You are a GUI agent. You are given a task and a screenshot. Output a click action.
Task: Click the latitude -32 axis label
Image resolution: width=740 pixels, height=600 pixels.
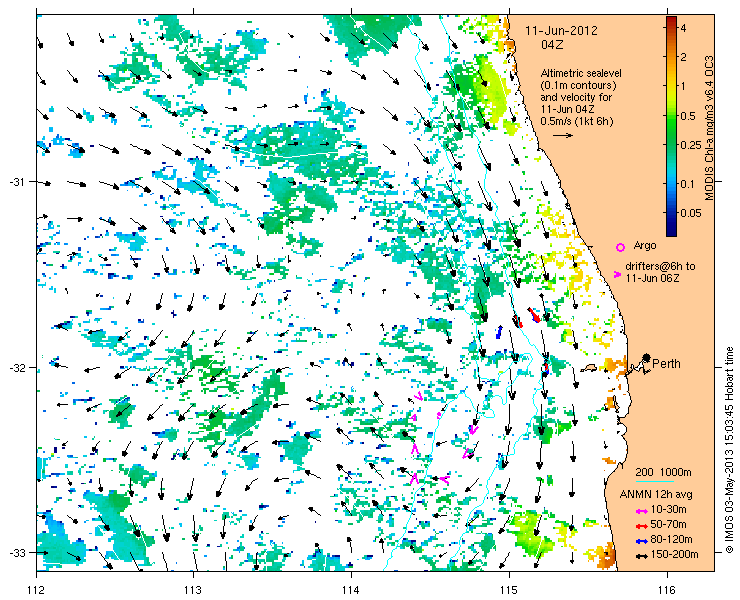click(x=17, y=367)
